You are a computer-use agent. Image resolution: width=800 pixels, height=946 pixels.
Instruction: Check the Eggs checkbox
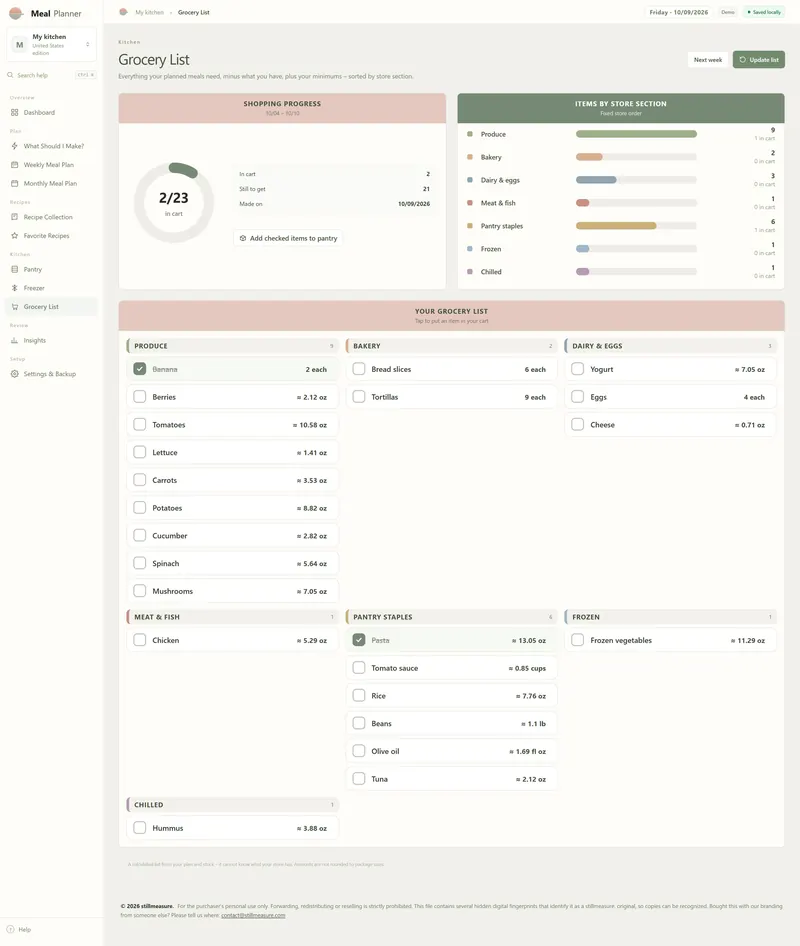pyautogui.click(x=577, y=396)
